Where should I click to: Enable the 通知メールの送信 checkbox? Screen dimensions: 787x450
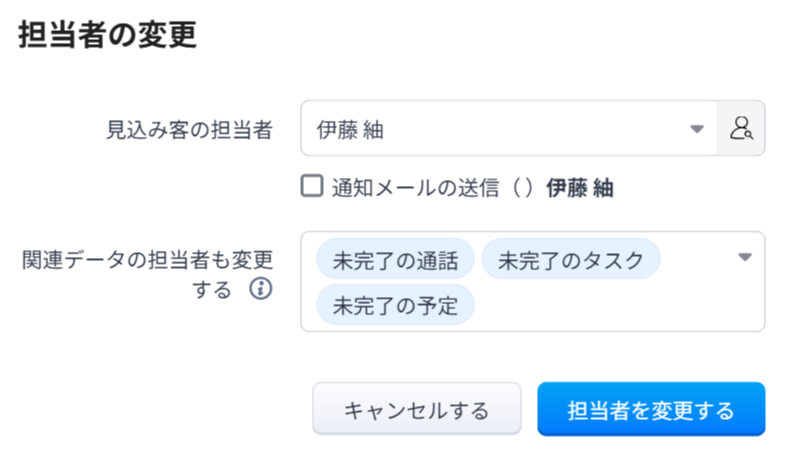coord(313,187)
